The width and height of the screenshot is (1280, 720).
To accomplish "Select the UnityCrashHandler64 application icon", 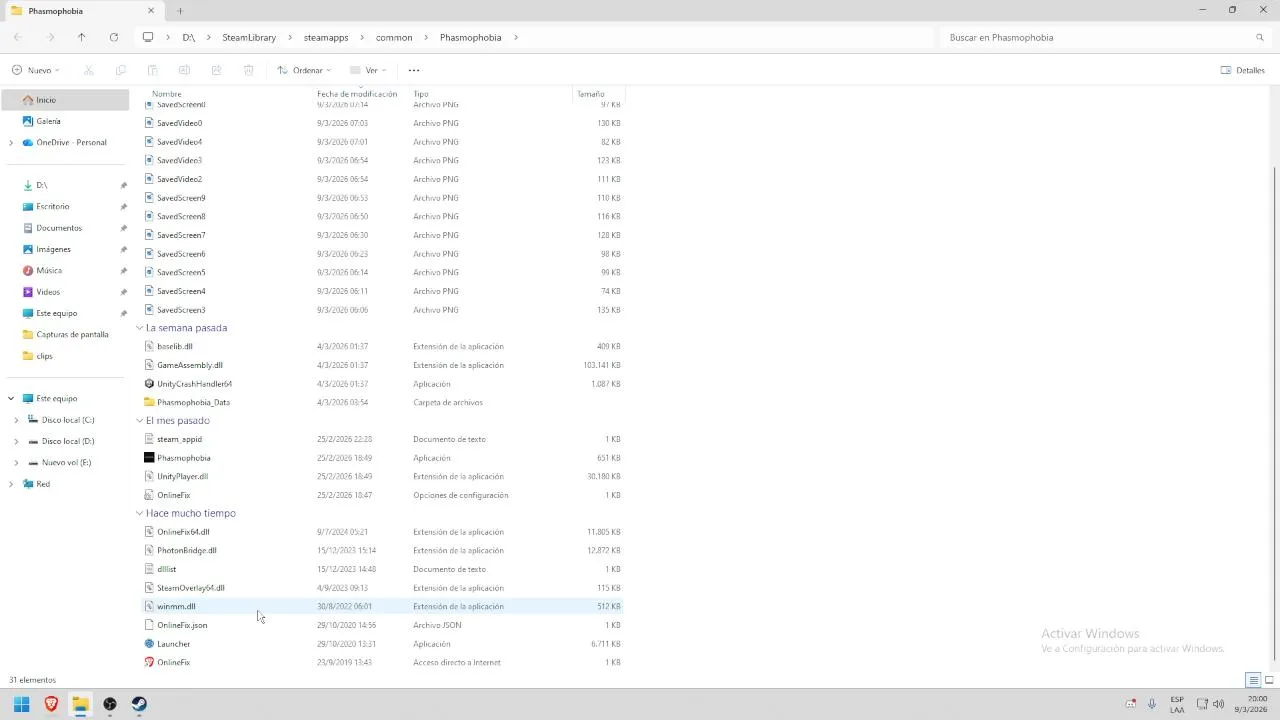I will coord(149,384).
